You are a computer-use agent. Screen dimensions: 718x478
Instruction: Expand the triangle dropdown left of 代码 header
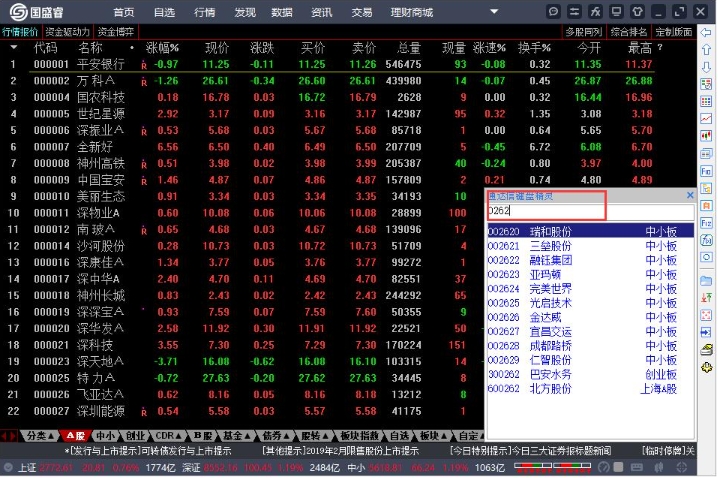pos(14,47)
